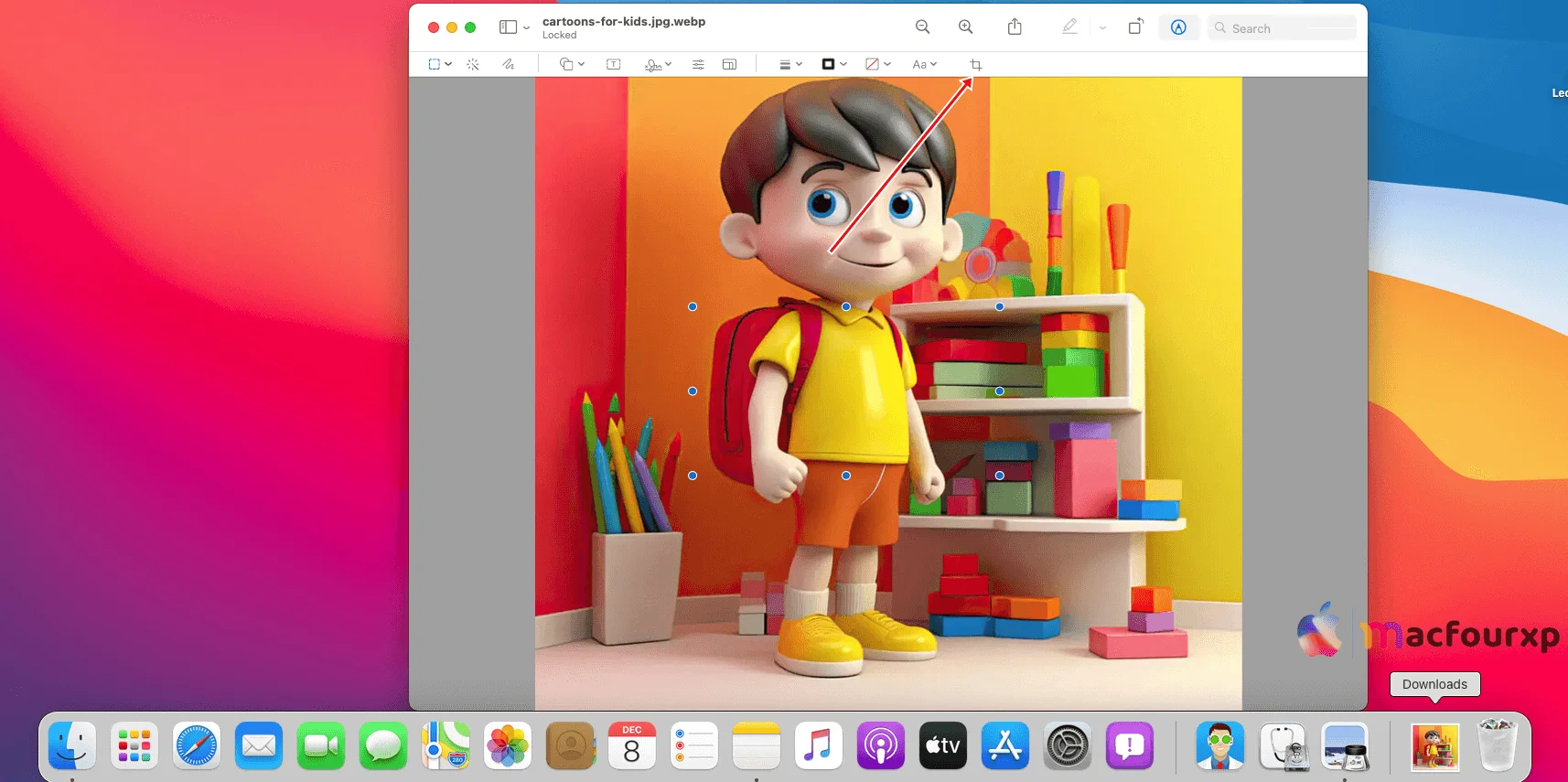Open Messages from the Dock
The image size is (1568, 782).
click(383, 745)
